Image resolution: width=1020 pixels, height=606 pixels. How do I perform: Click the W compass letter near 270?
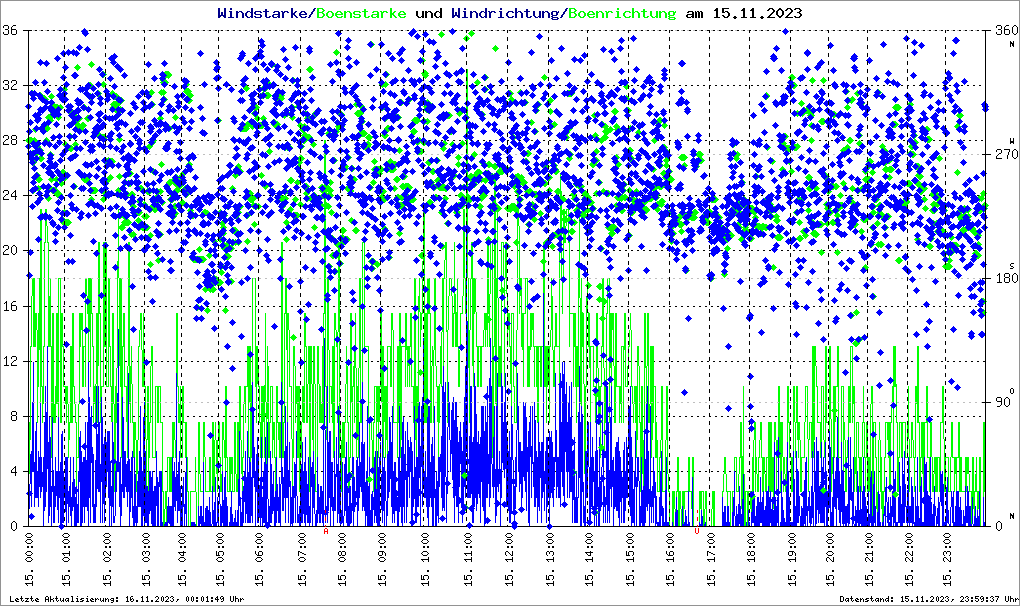pyautogui.click(x=1012, y=141)
